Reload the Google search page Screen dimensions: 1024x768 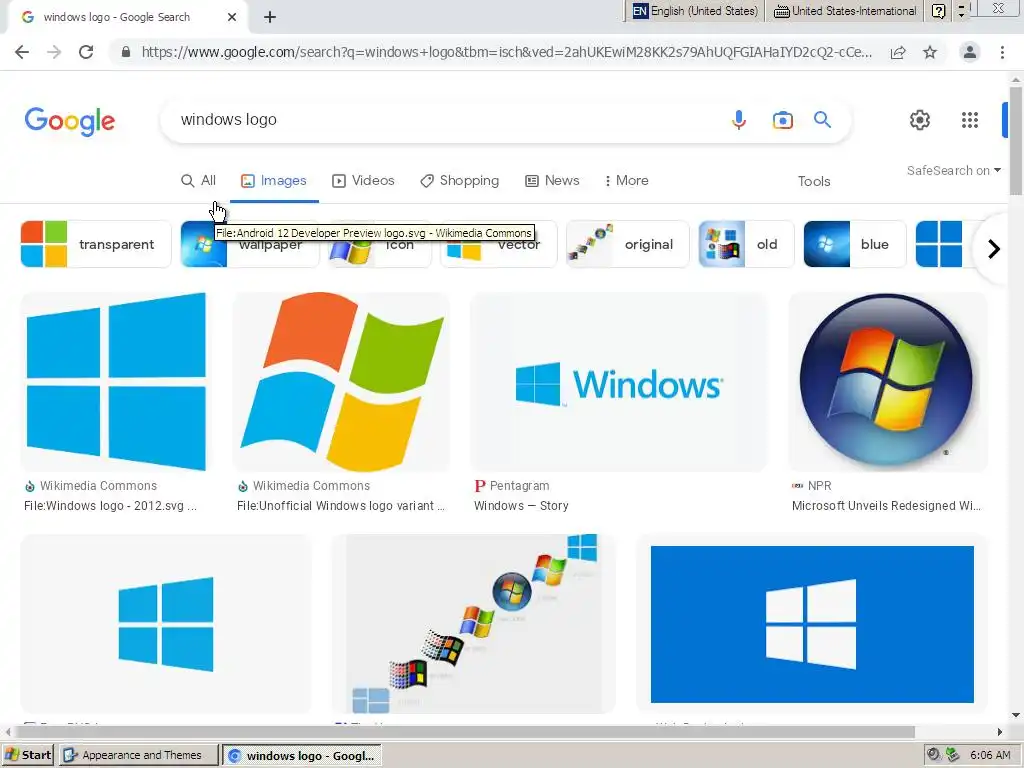[86, 52]
